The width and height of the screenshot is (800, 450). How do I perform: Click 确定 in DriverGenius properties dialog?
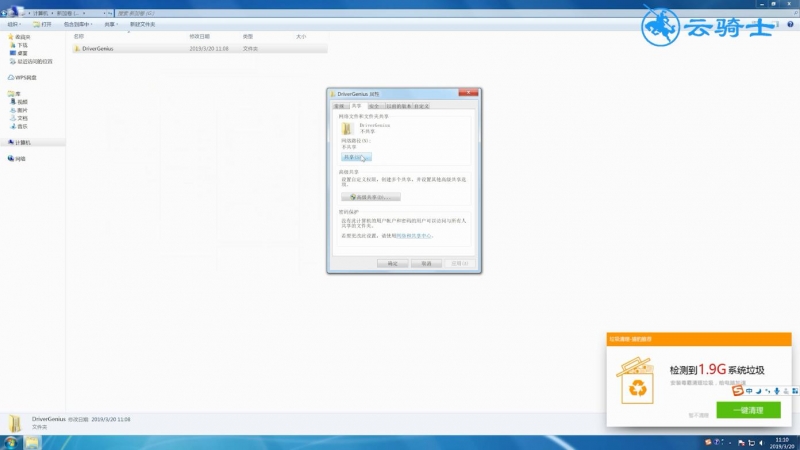(x=392, y=263)
